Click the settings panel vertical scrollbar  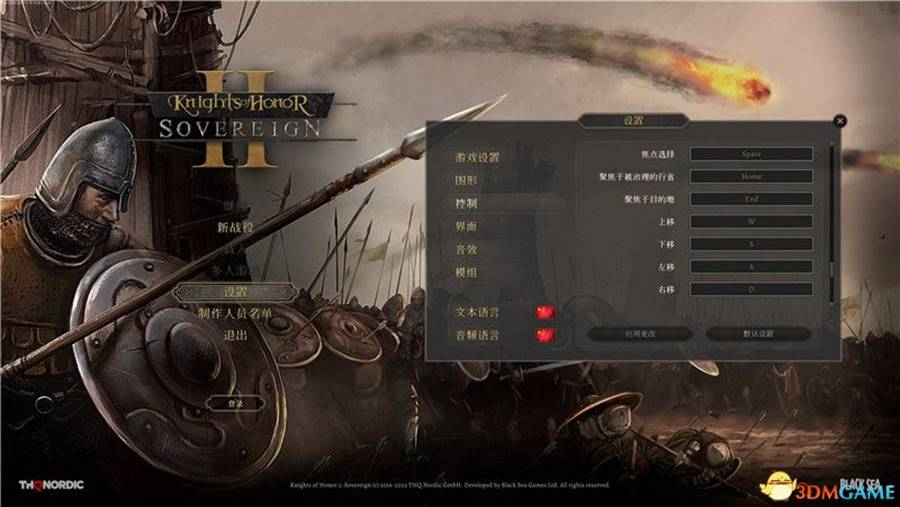coord(832,224)
